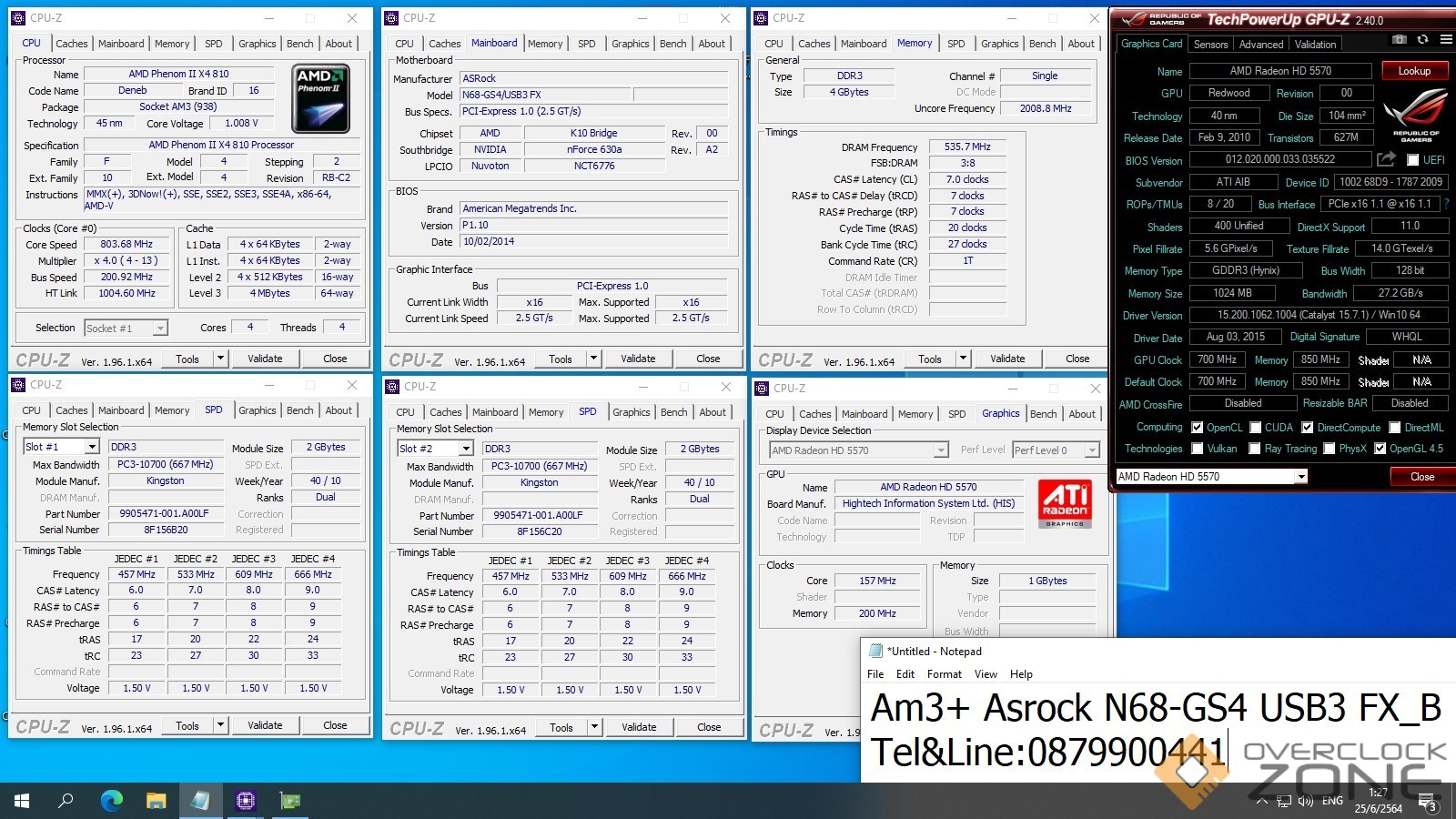Open the Slot #1 memory slot dropdown
Screen dimensions: 1456x819
click(x=92, y=447)
